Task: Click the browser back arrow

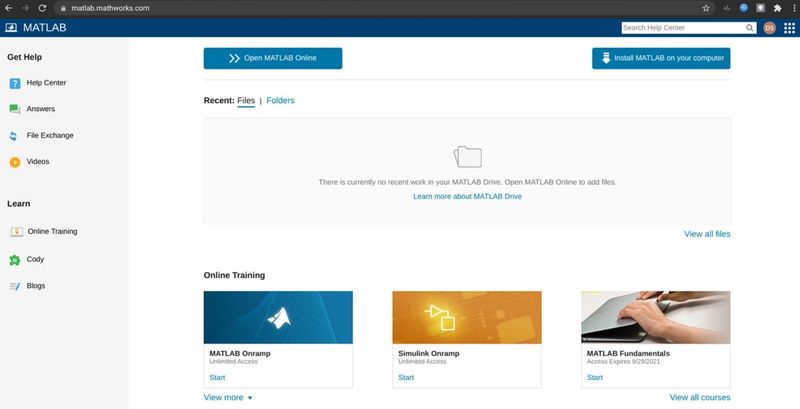Action: coord(8,8)
